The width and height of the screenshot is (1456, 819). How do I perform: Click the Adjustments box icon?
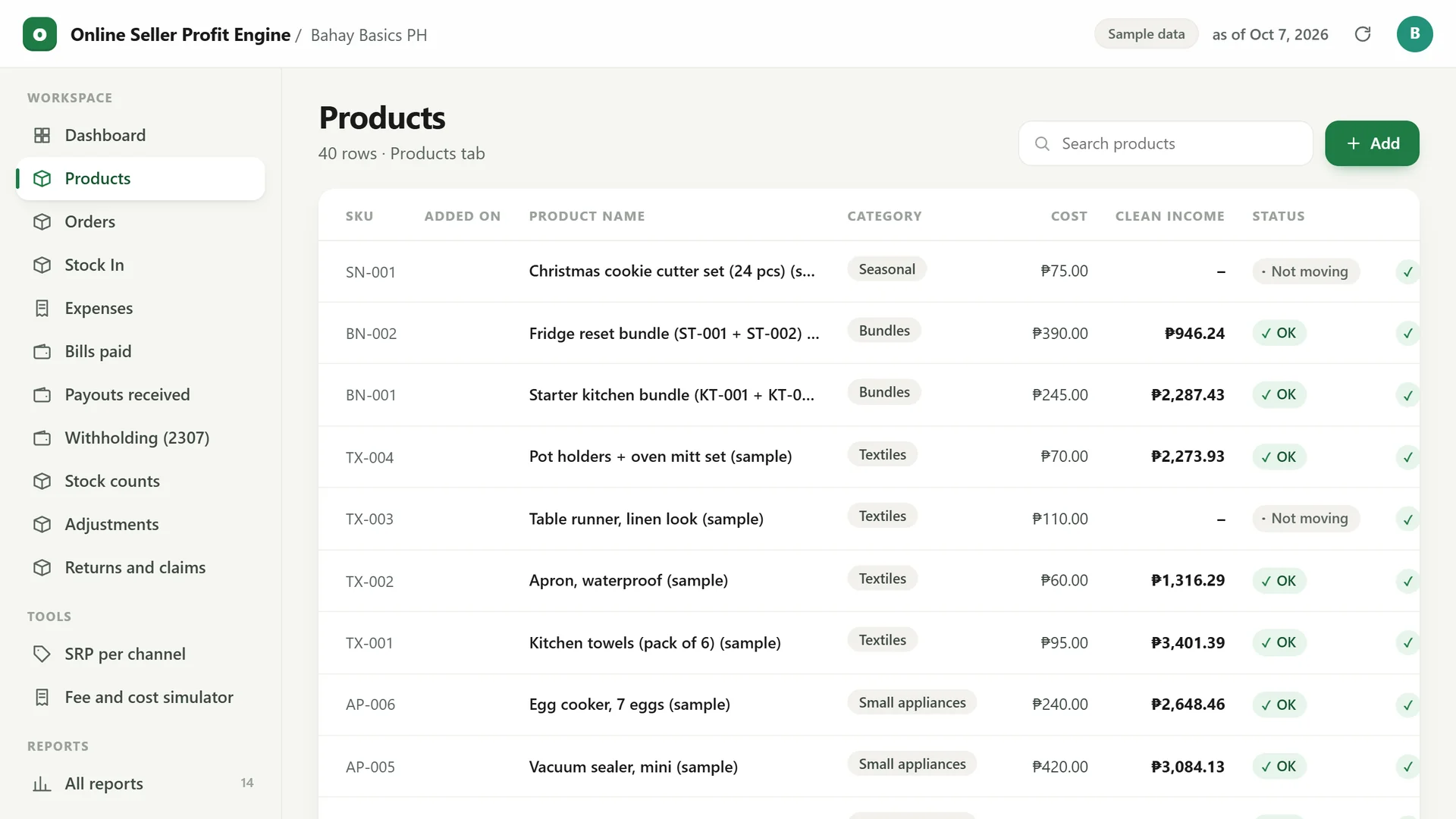pos(42,524)
